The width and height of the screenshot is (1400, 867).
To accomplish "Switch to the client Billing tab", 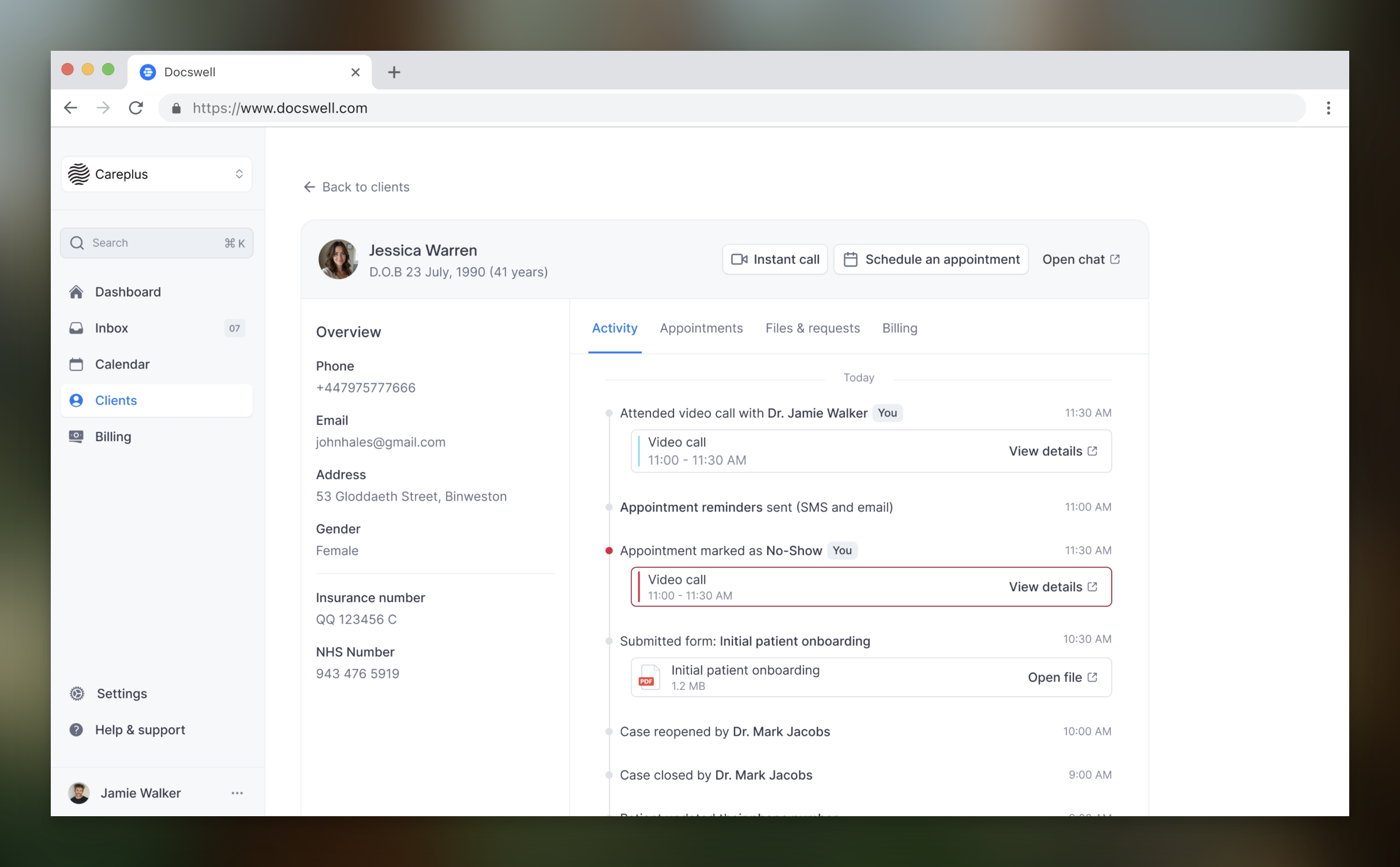I will click(x=900, y=328).
